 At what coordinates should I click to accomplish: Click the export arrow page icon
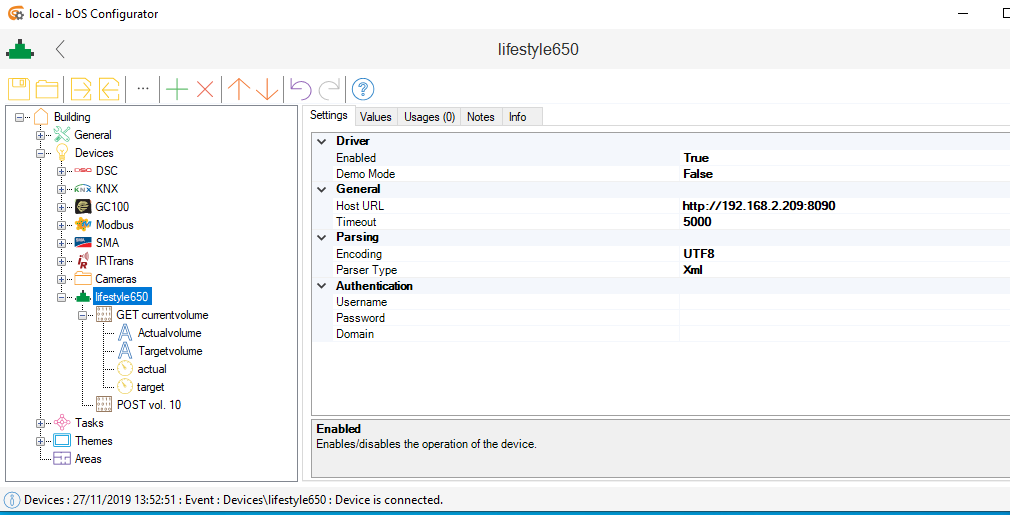[81, 89]
